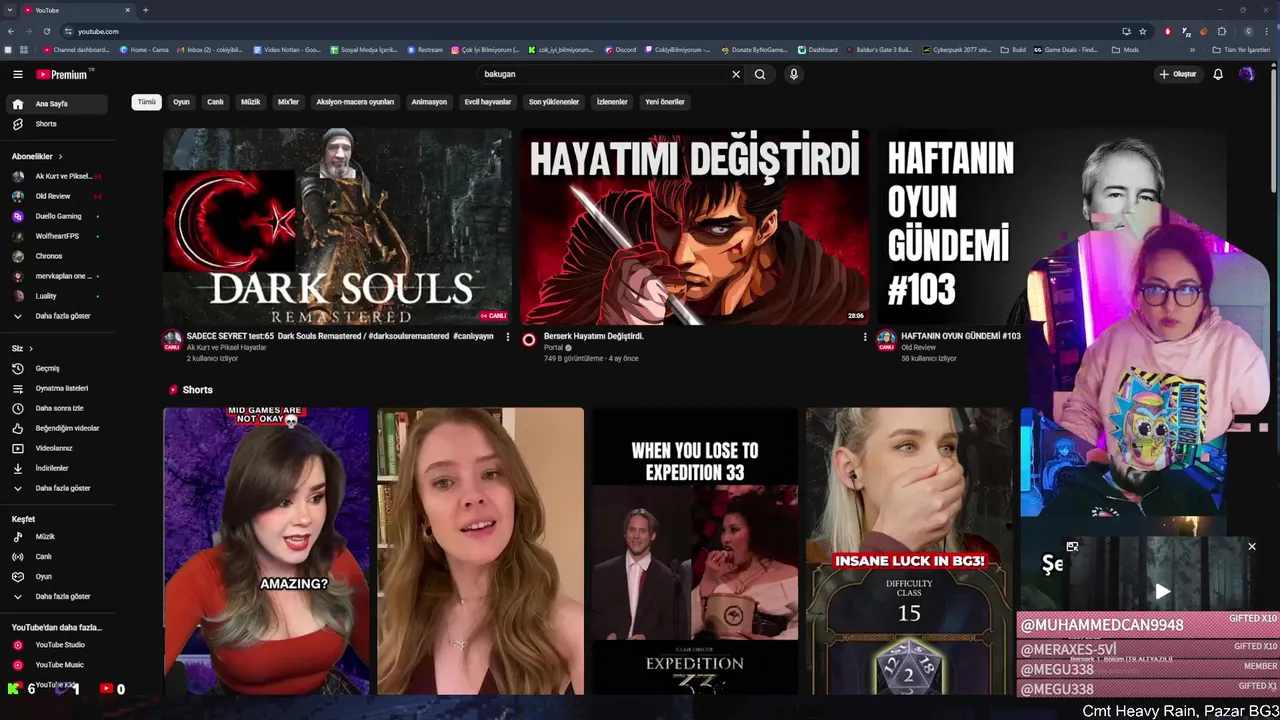The width and height of the screenshot is (1280, 720).
Task: Expand Daha fazla göster under Siz
Action: pyautogui.click(x=57, y=488)
